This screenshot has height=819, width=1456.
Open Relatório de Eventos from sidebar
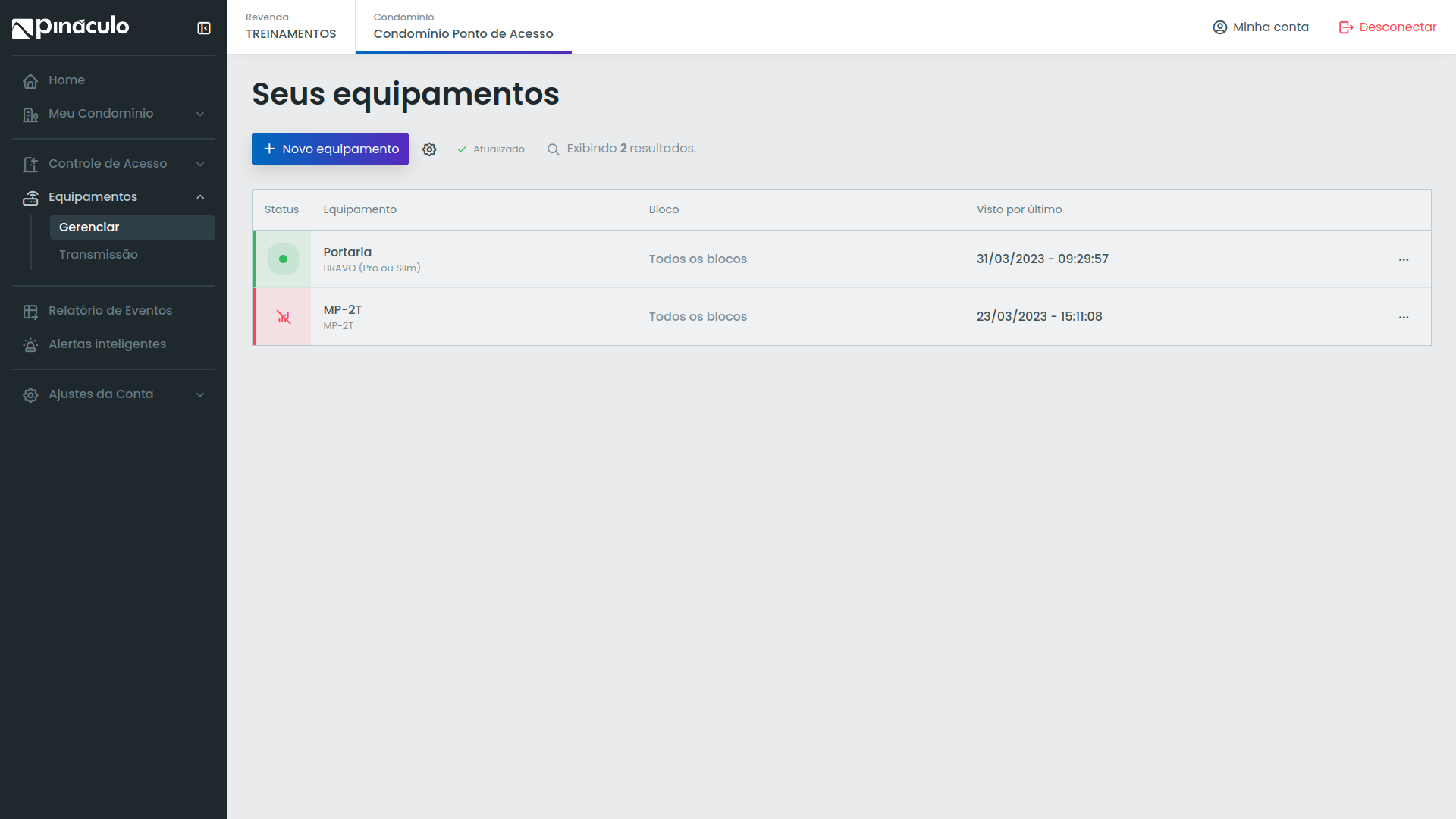click(x=110, y=311)
